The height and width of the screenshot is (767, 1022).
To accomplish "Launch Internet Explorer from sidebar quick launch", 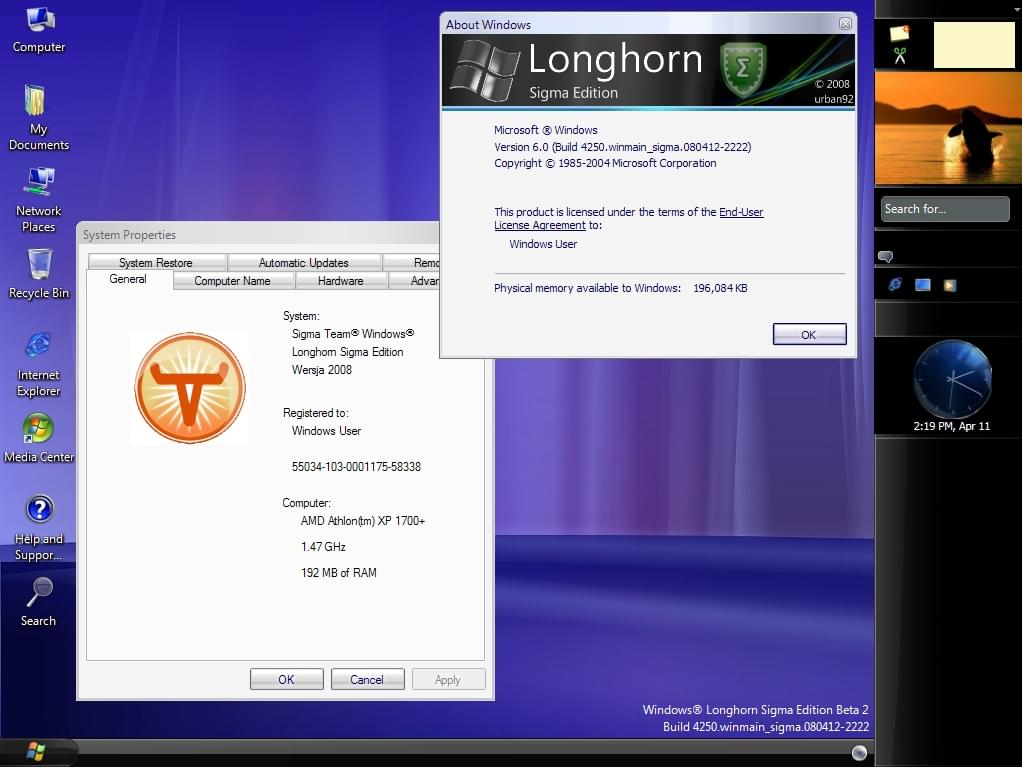I will click(895, 284).
